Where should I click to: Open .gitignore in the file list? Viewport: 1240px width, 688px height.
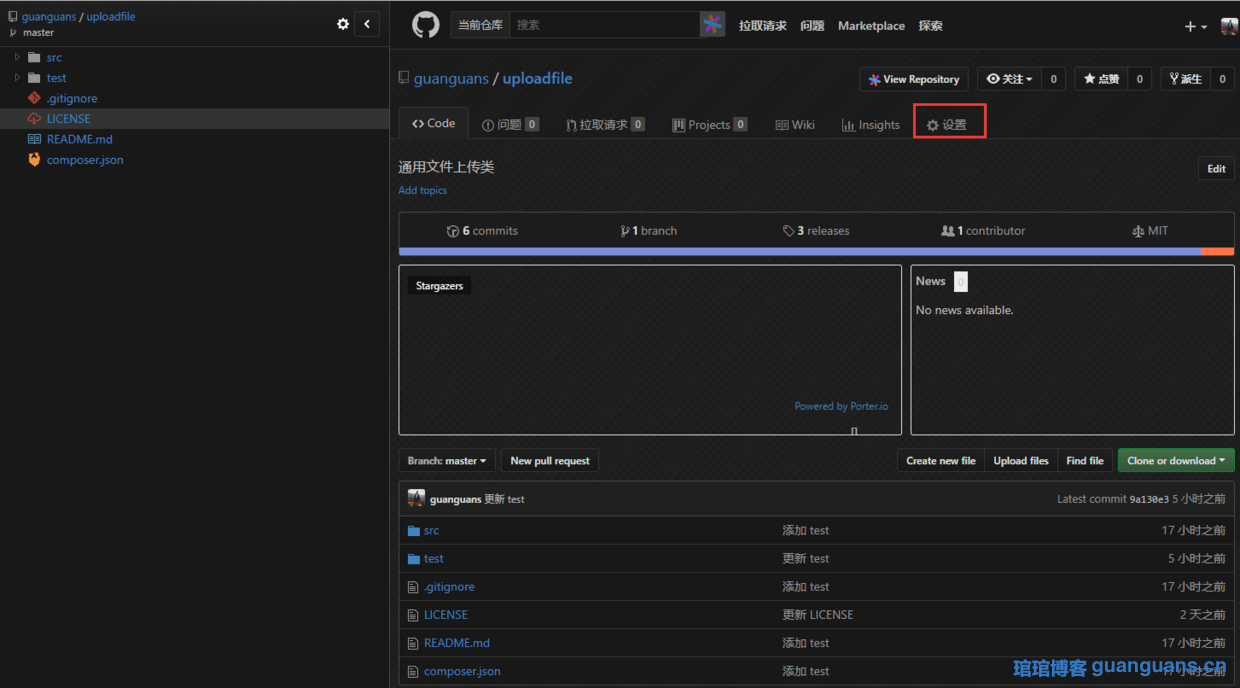click(x=449, y=587)
